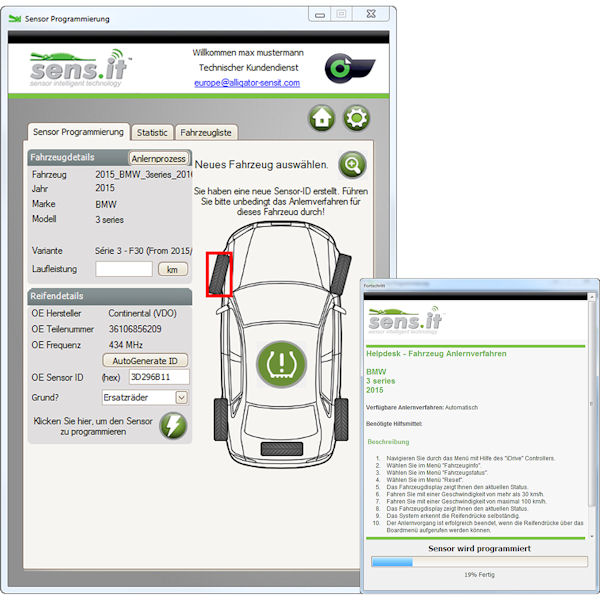Screen dimensions: 600x600
Task: Click the 'Continental (VDO)' manufacturer value
Action: point(142,313)
